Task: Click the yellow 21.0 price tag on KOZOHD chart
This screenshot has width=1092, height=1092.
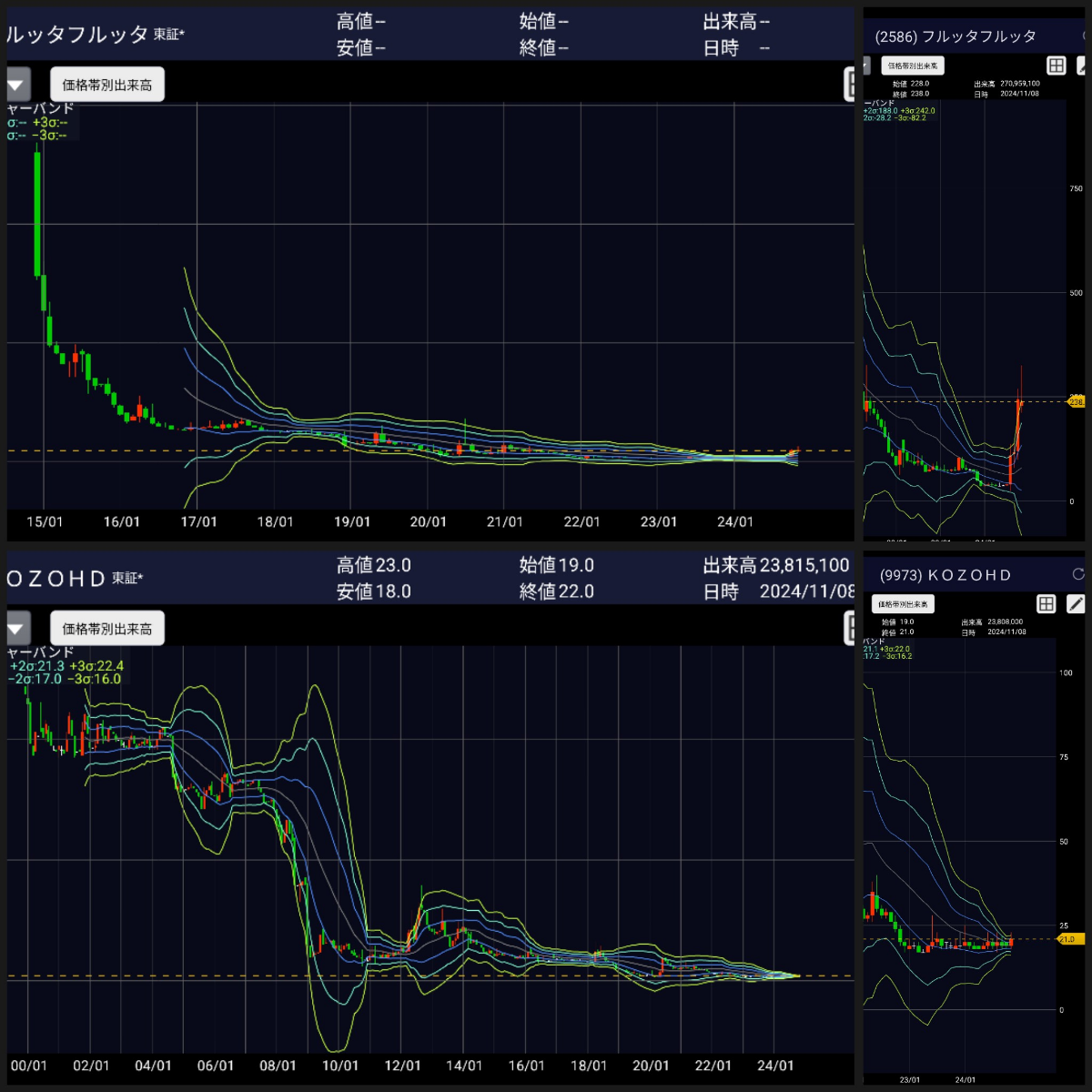Action: pos(1069,938)
